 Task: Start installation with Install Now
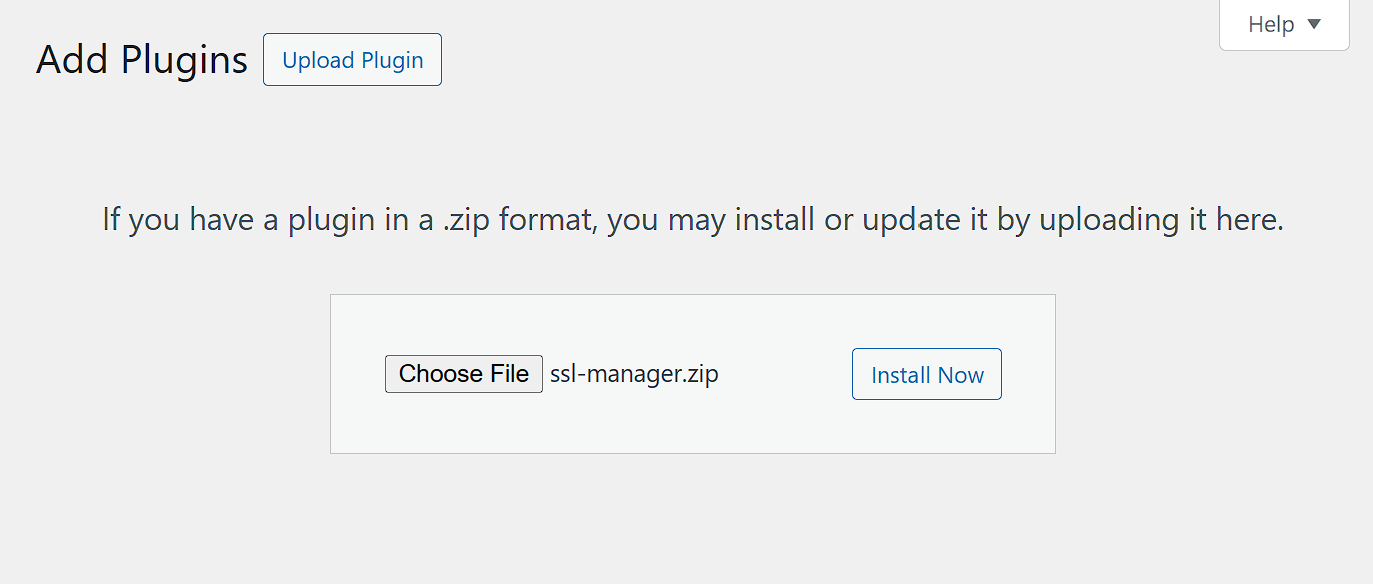coord(927,375)
